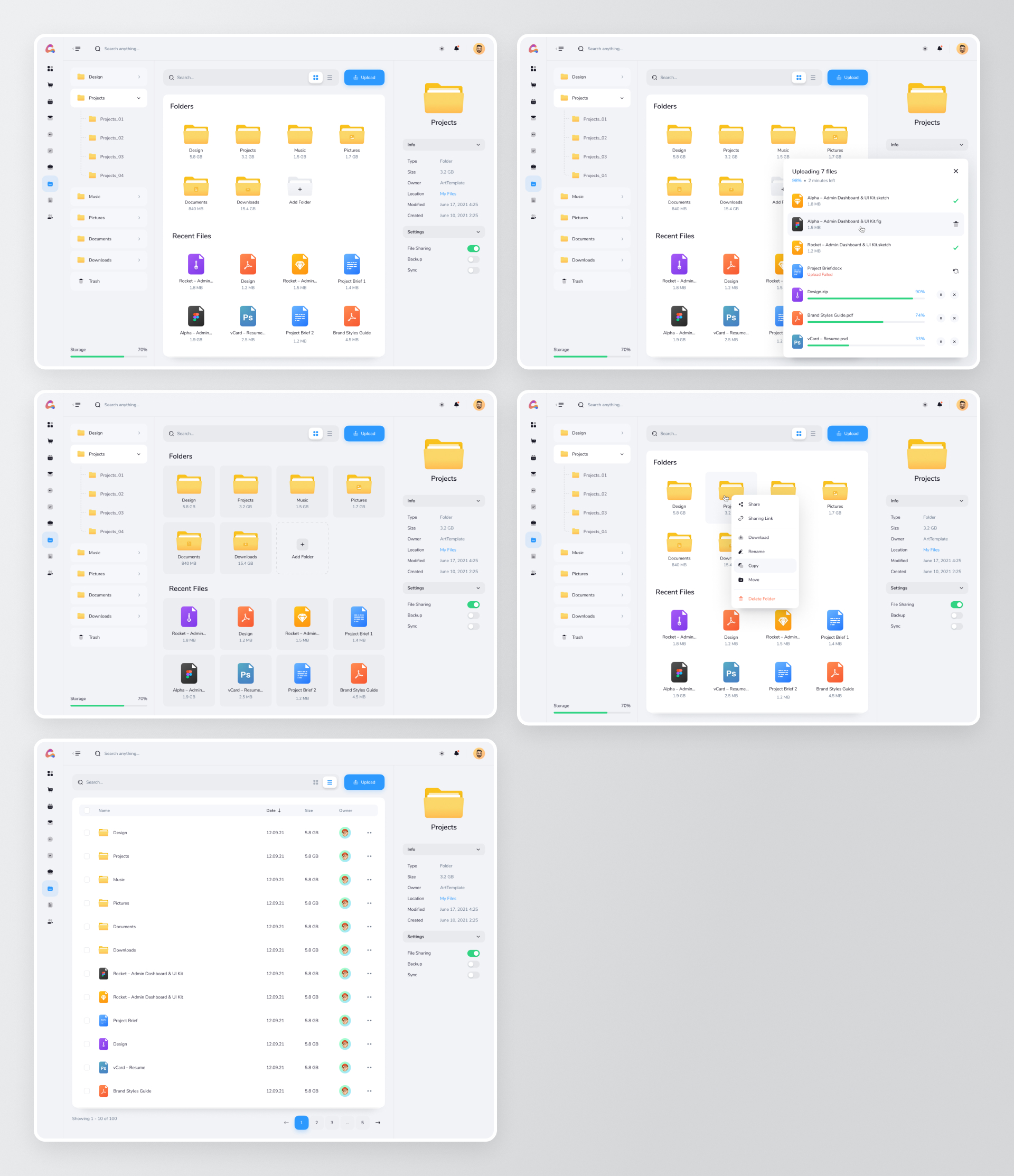Retry the failed Project Brief.docx upload
1014x1176 pixels.
[x=955, y=272]
